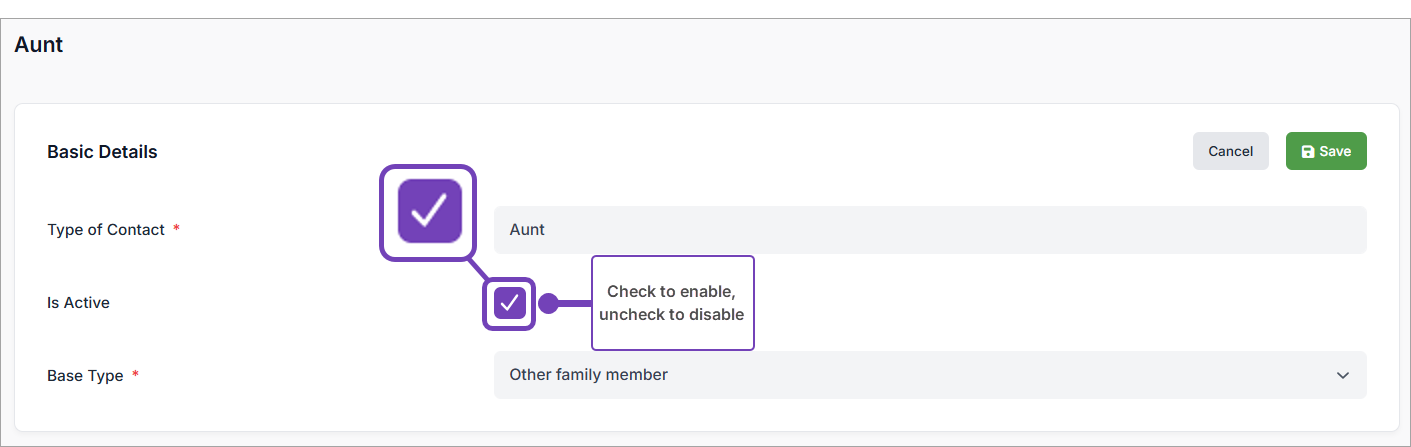Click the 'uncheck to disable' hint text
The image size is (1411, 447).
coord(672,315)
